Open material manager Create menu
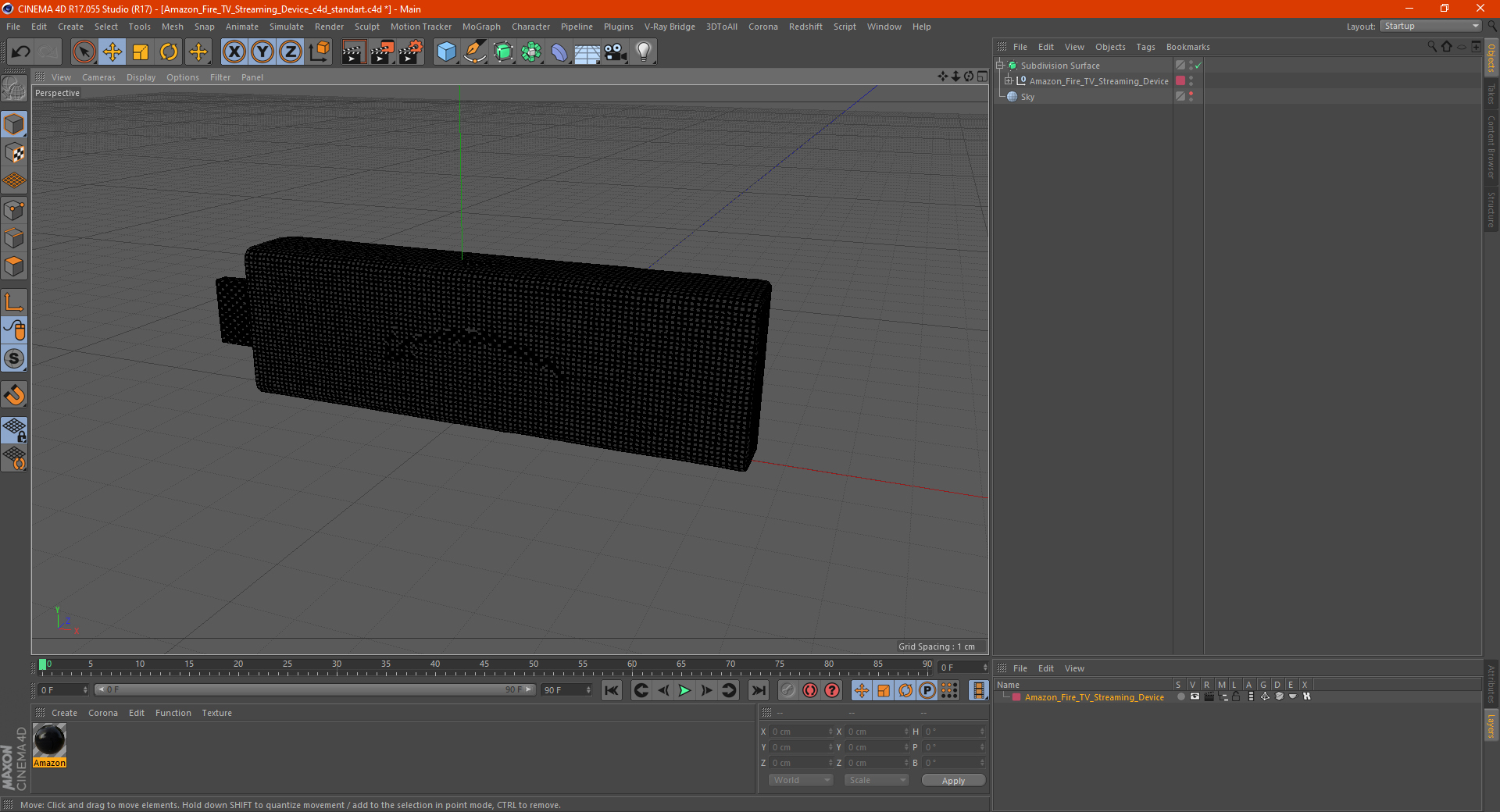The width and height of the screenshot is (1500, 812). (64, 713)
